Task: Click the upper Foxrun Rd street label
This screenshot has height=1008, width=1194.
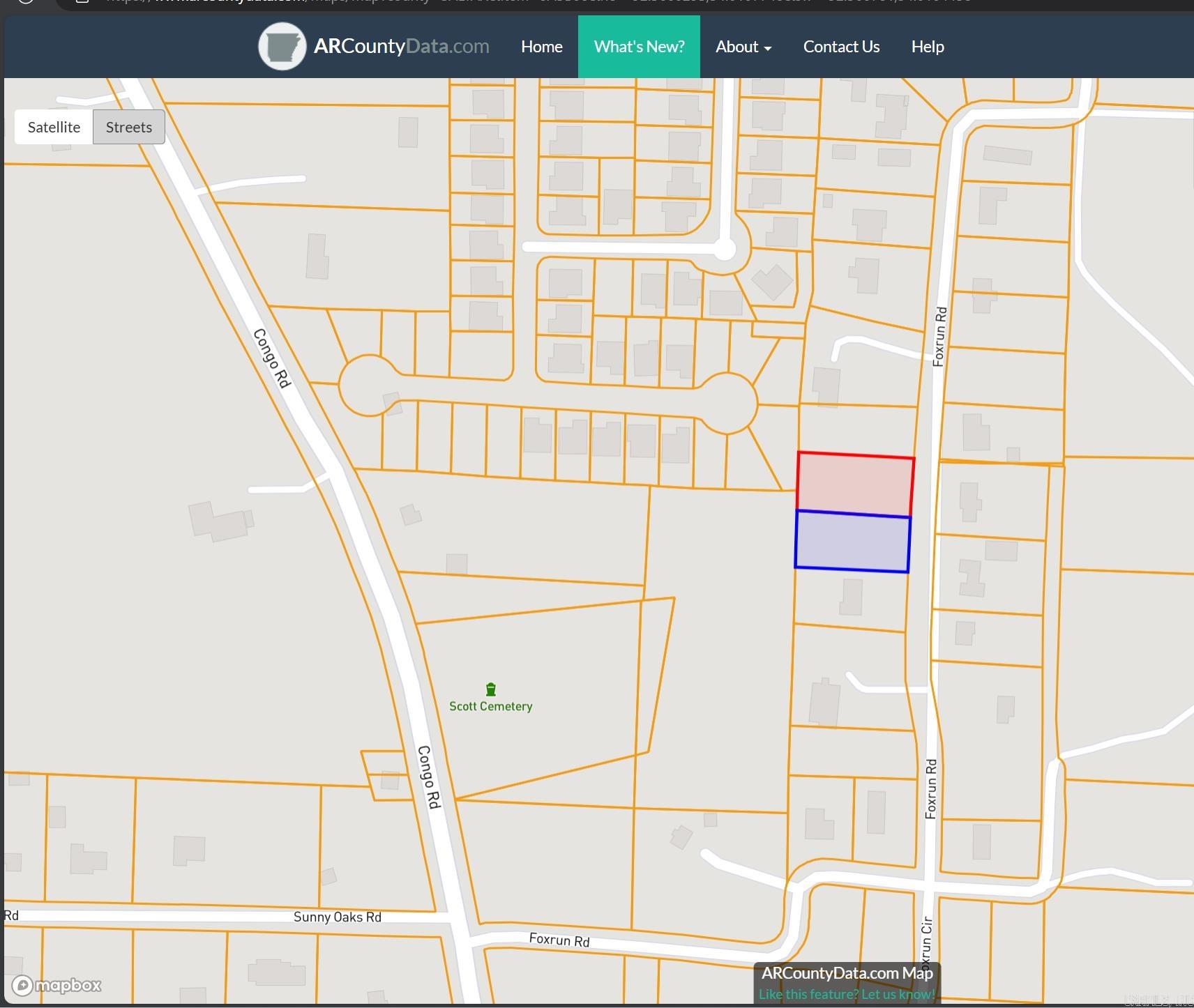Action: pyautogui.click(x=940, y=337)
